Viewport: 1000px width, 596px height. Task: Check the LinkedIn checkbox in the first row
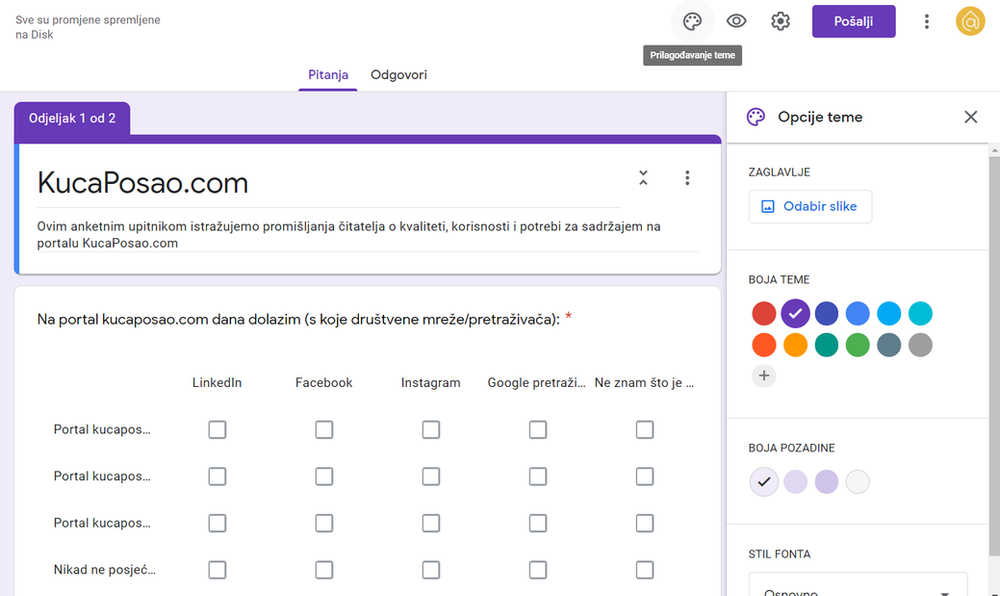click(217, 429)
